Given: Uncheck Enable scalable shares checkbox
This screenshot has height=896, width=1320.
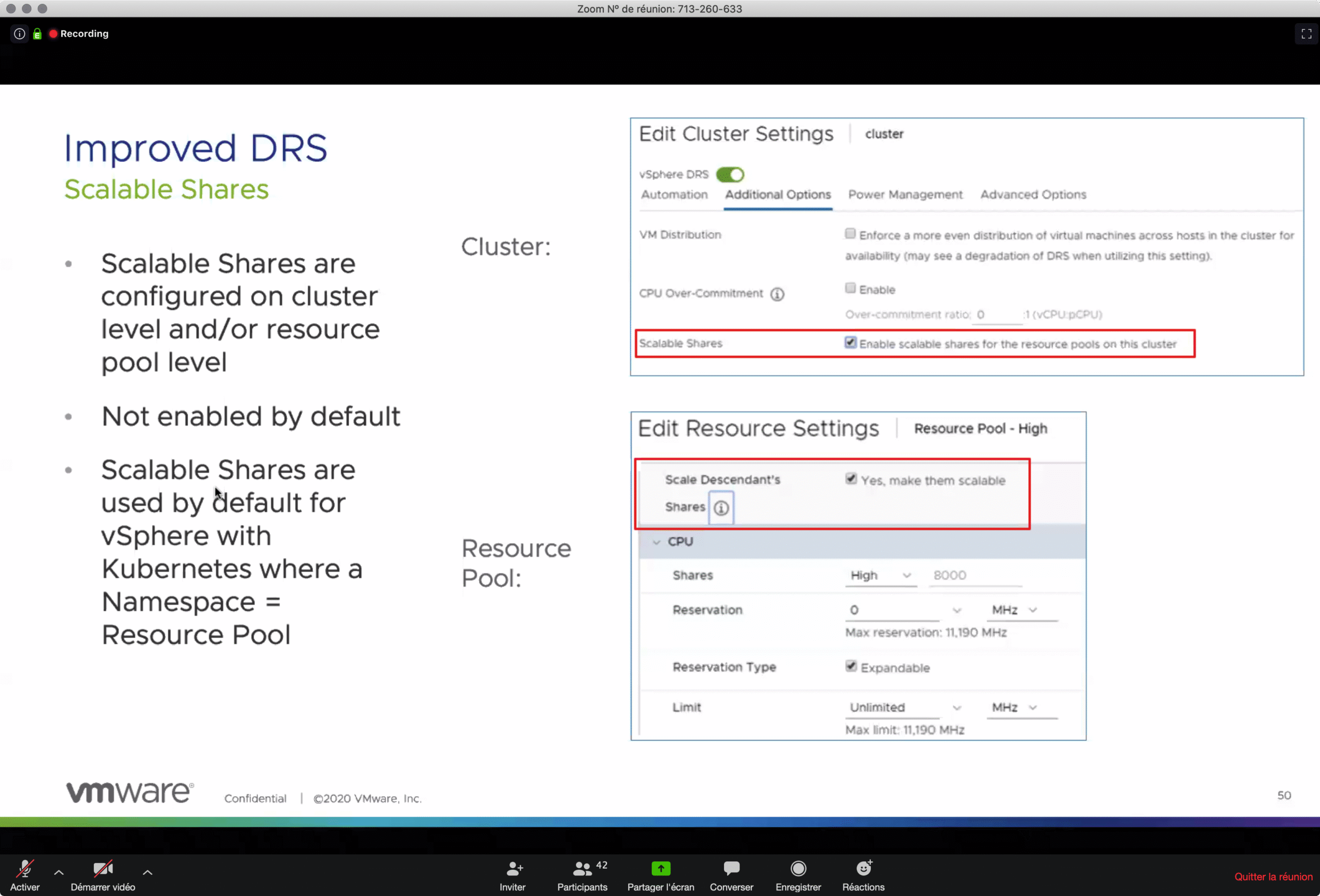Looking at the screenshot, I should pyautogui.click(x=850, y=343).
